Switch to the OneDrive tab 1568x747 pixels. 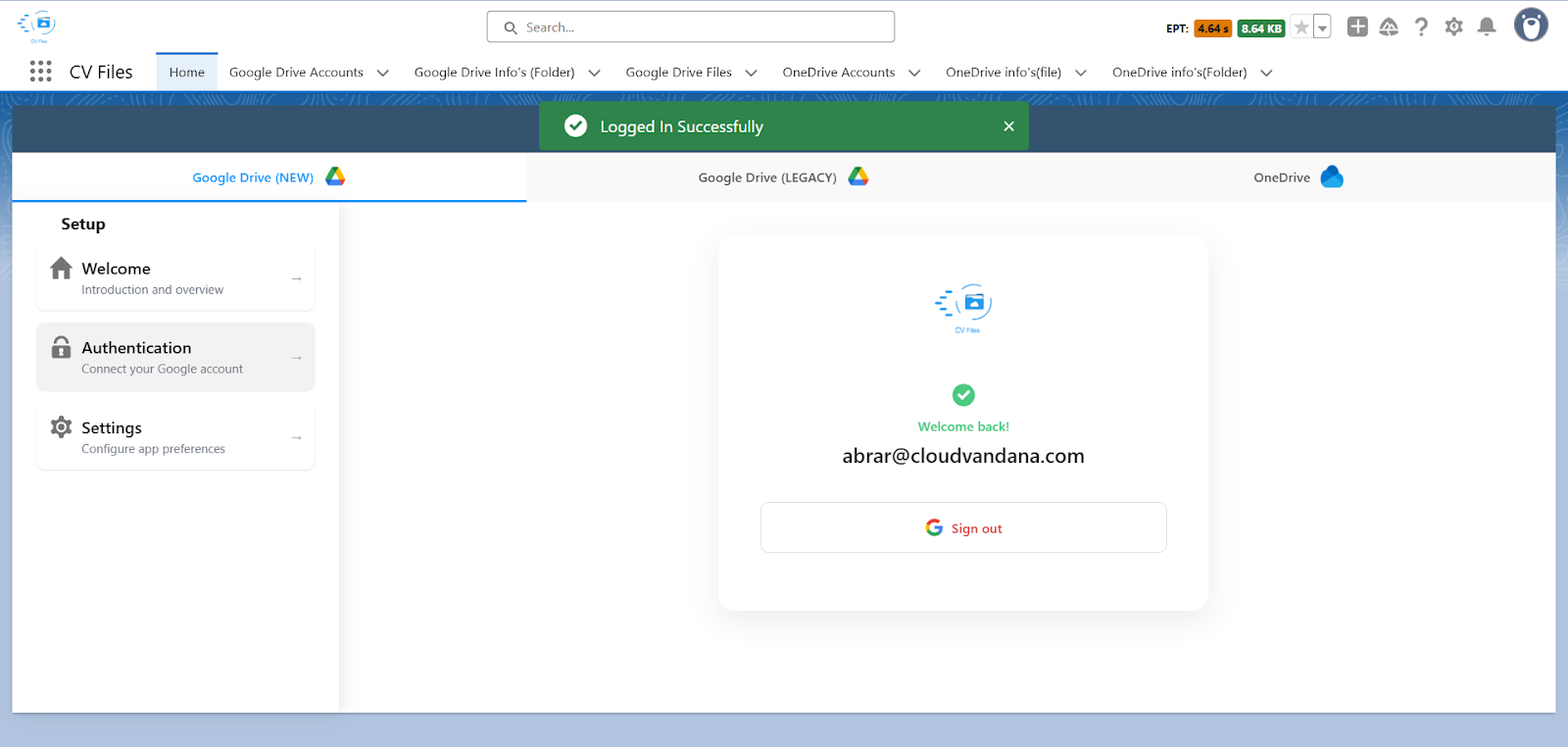pyautogui.click(x=1298, y=177)
